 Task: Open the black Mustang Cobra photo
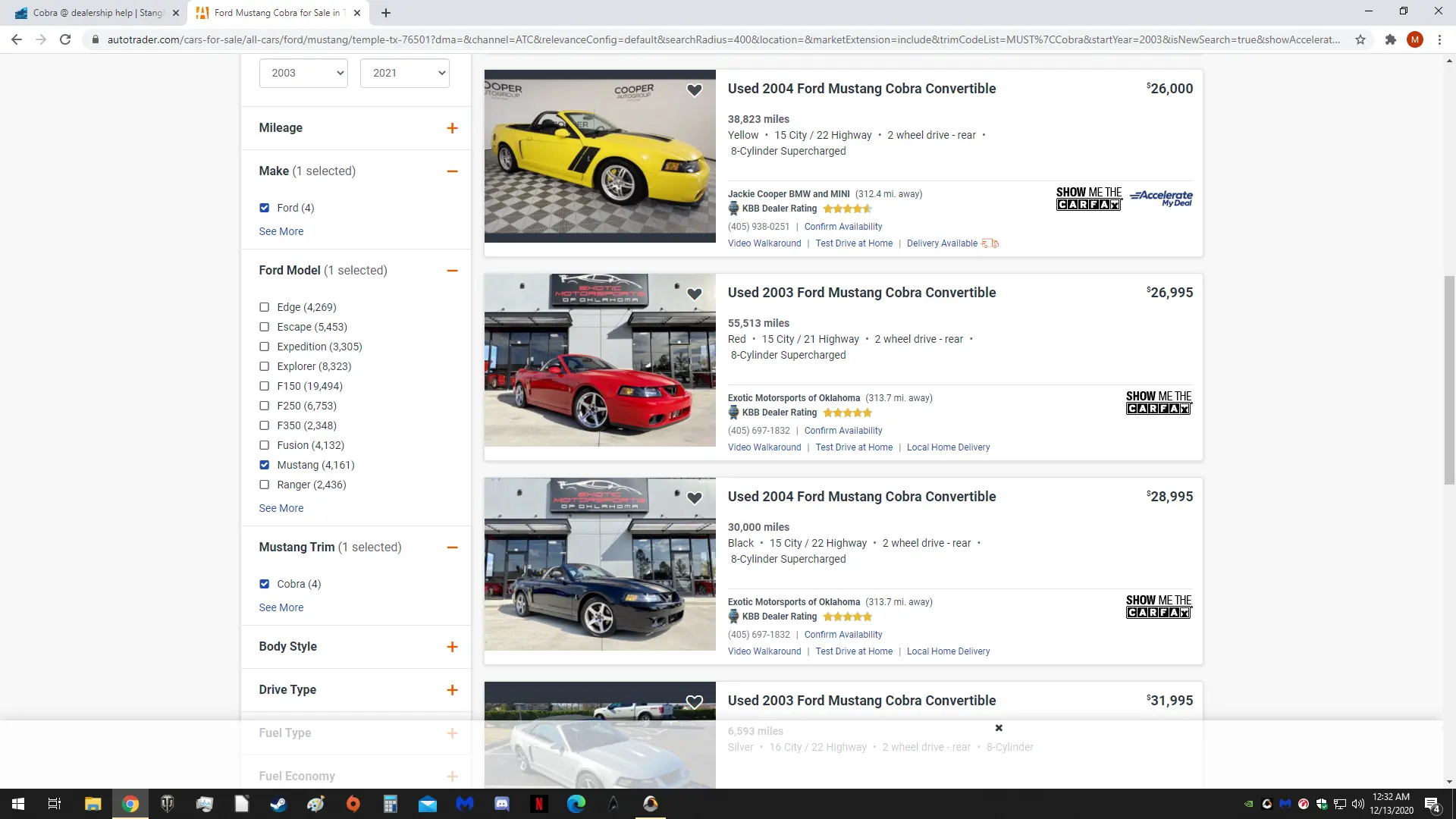(600, 564)
